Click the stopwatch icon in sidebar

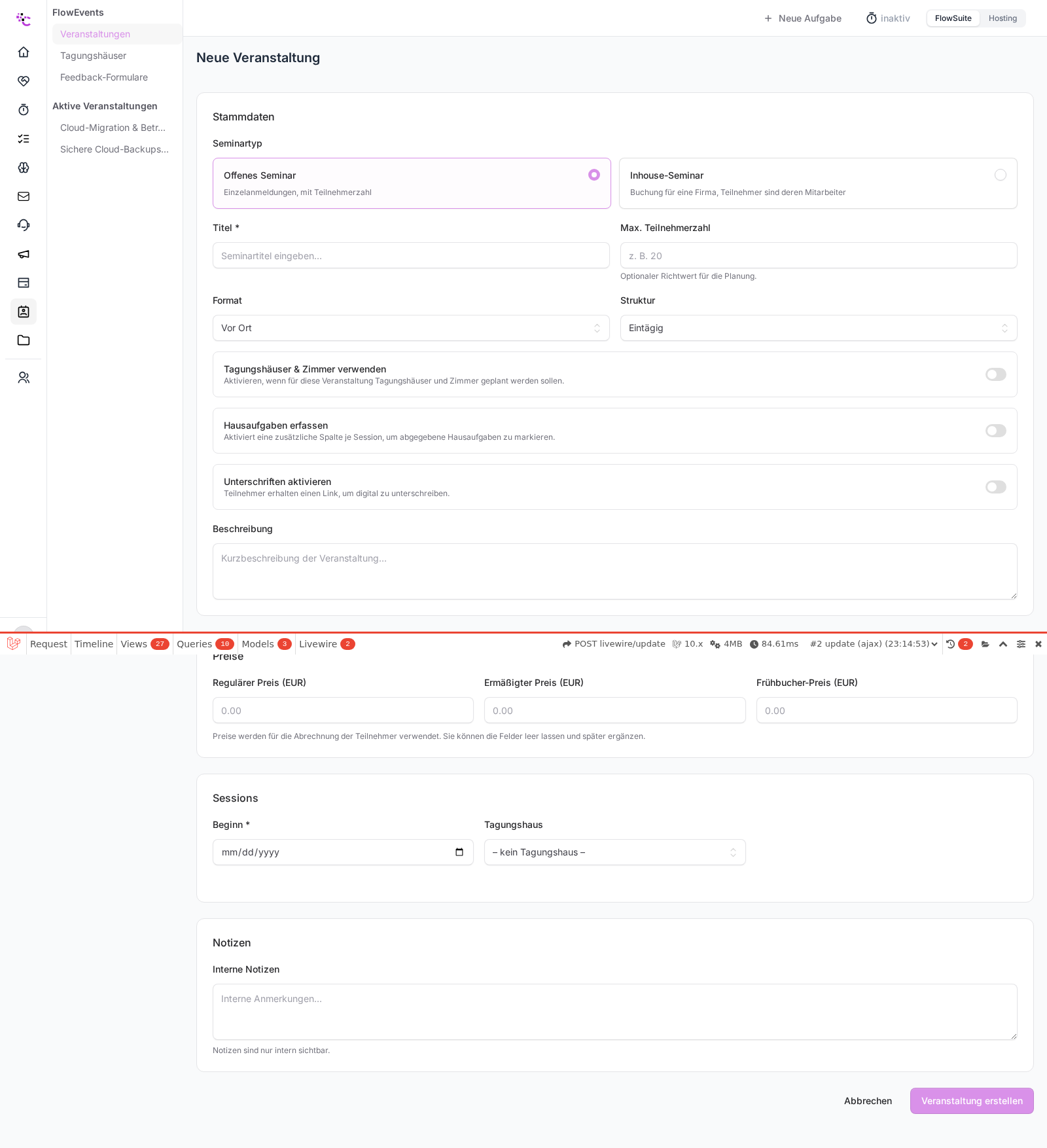pyautogui.click(x=24, y=110)
